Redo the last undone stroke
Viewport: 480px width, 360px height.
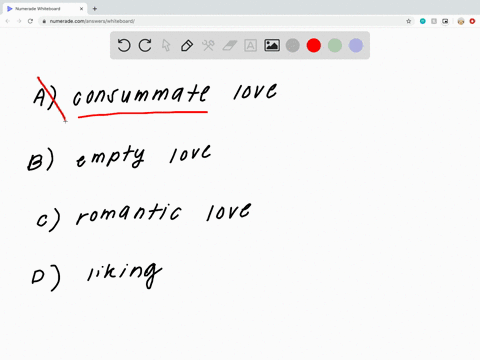click(x=145, y=45)
